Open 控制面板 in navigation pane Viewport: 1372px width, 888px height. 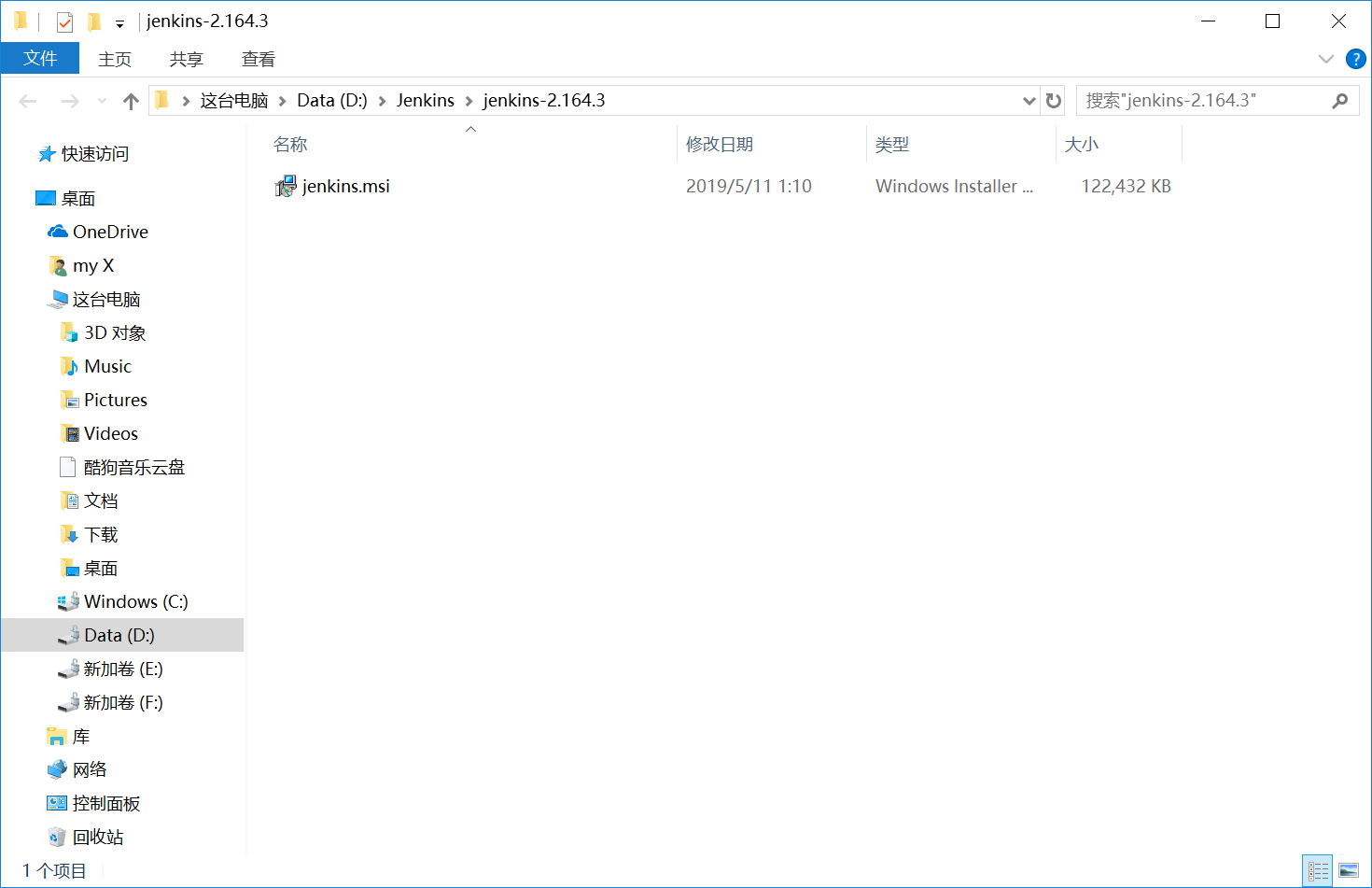tap(106, 803)
